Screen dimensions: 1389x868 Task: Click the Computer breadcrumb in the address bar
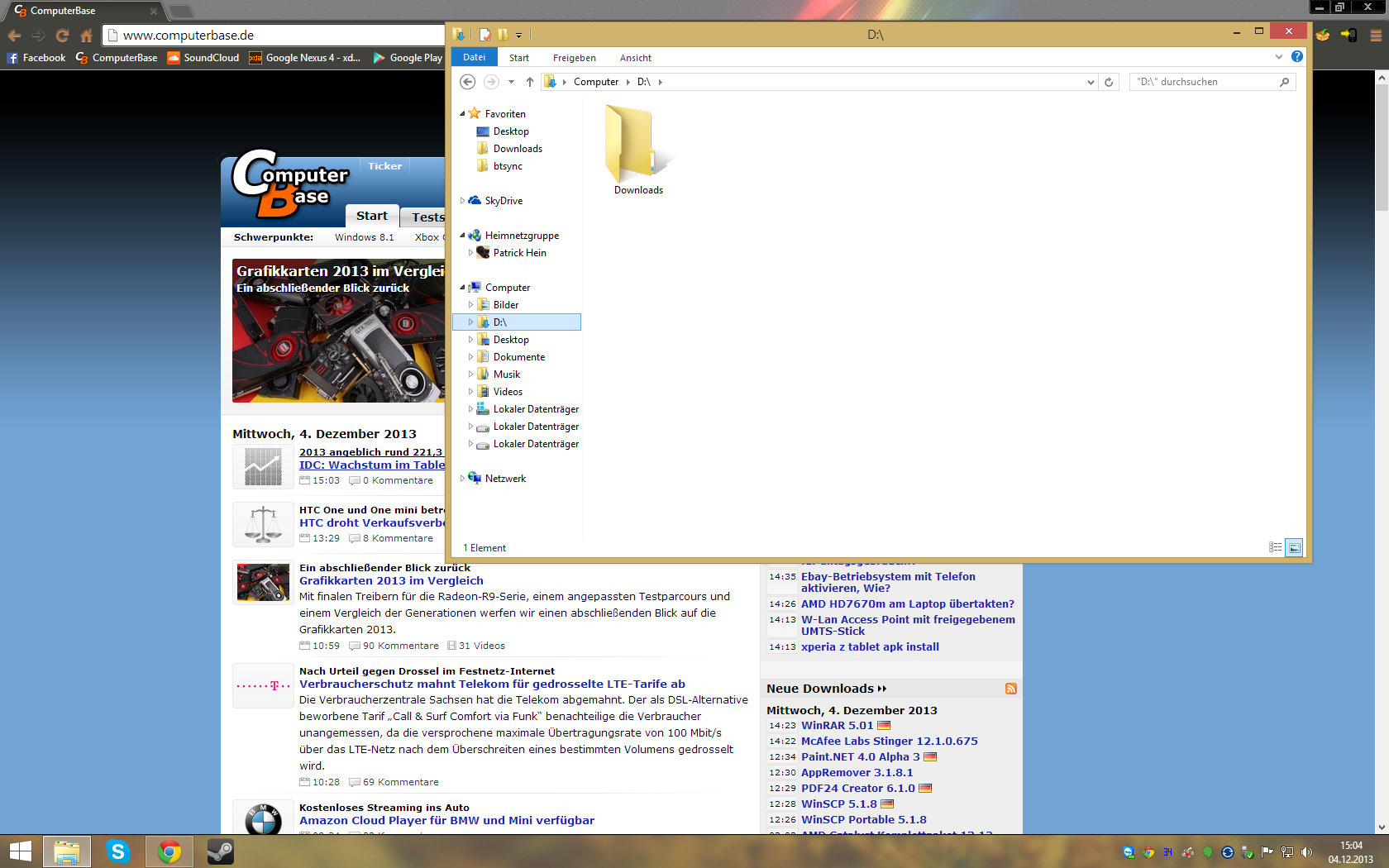tap(596, 82)
